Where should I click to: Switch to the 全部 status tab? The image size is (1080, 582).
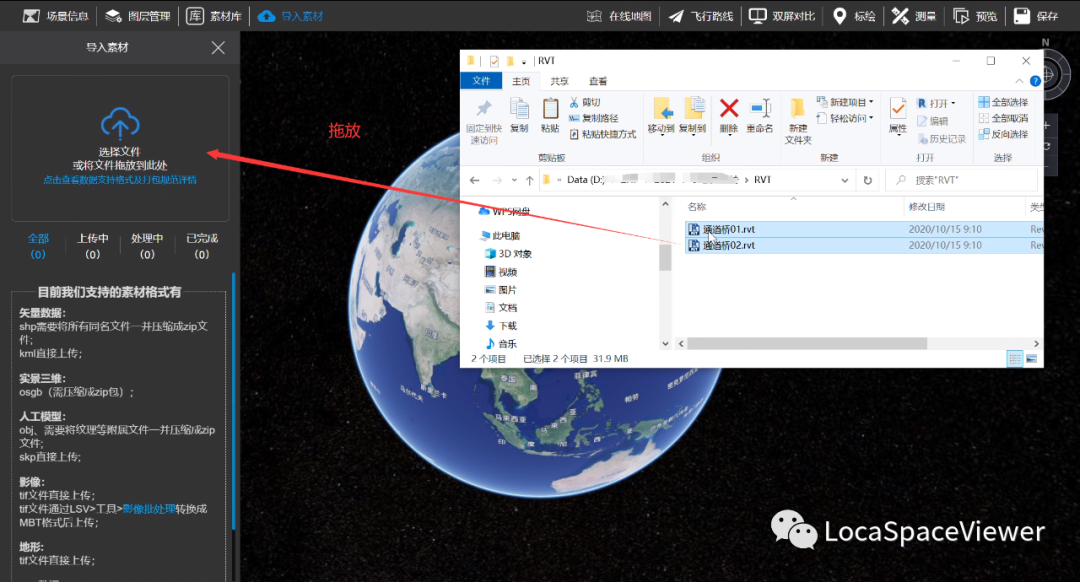coord(38,246)
